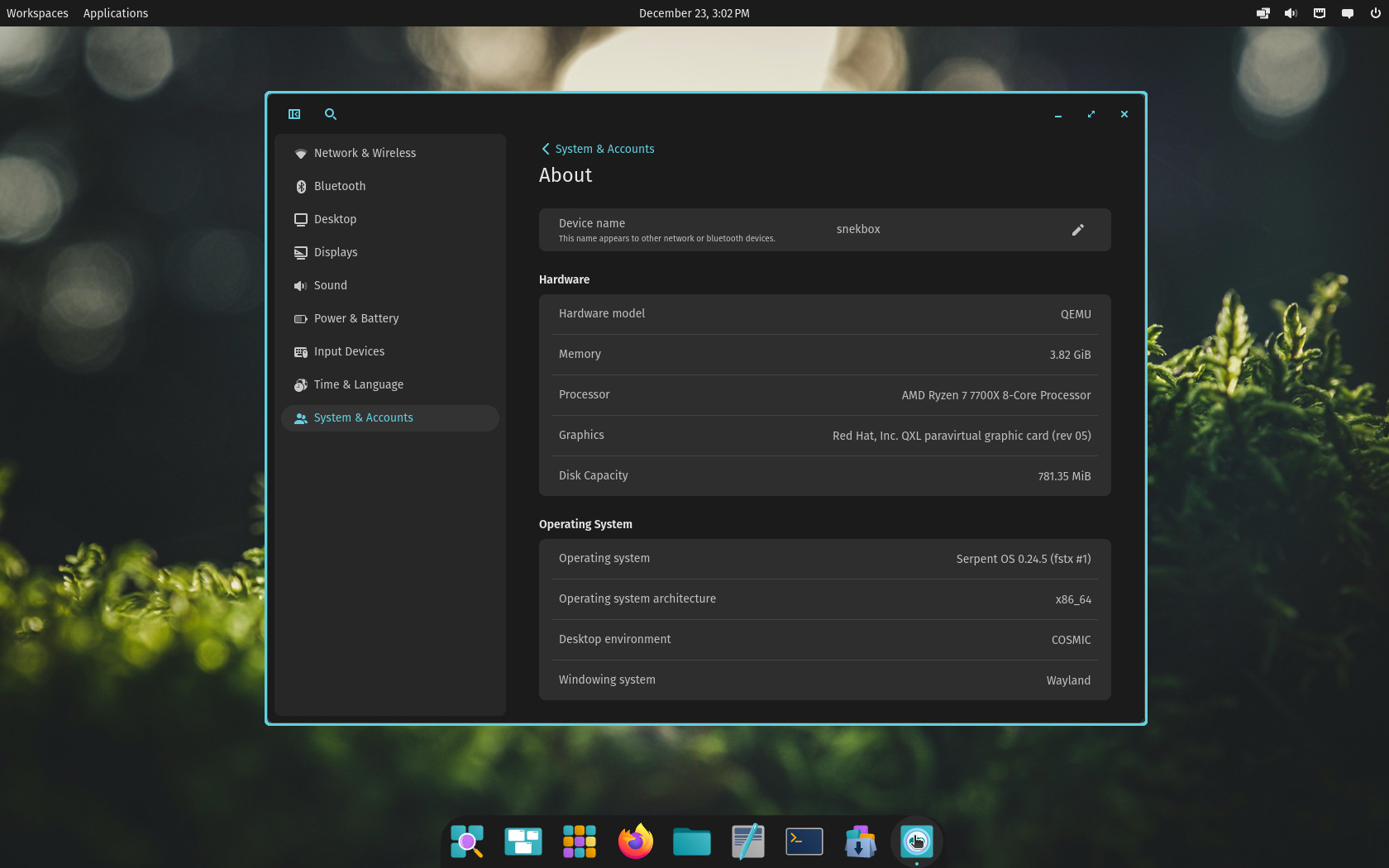The height and width of the screenshot is (868, 1389).
Task: Click the System & Accounts people icon
Action: 301,418
